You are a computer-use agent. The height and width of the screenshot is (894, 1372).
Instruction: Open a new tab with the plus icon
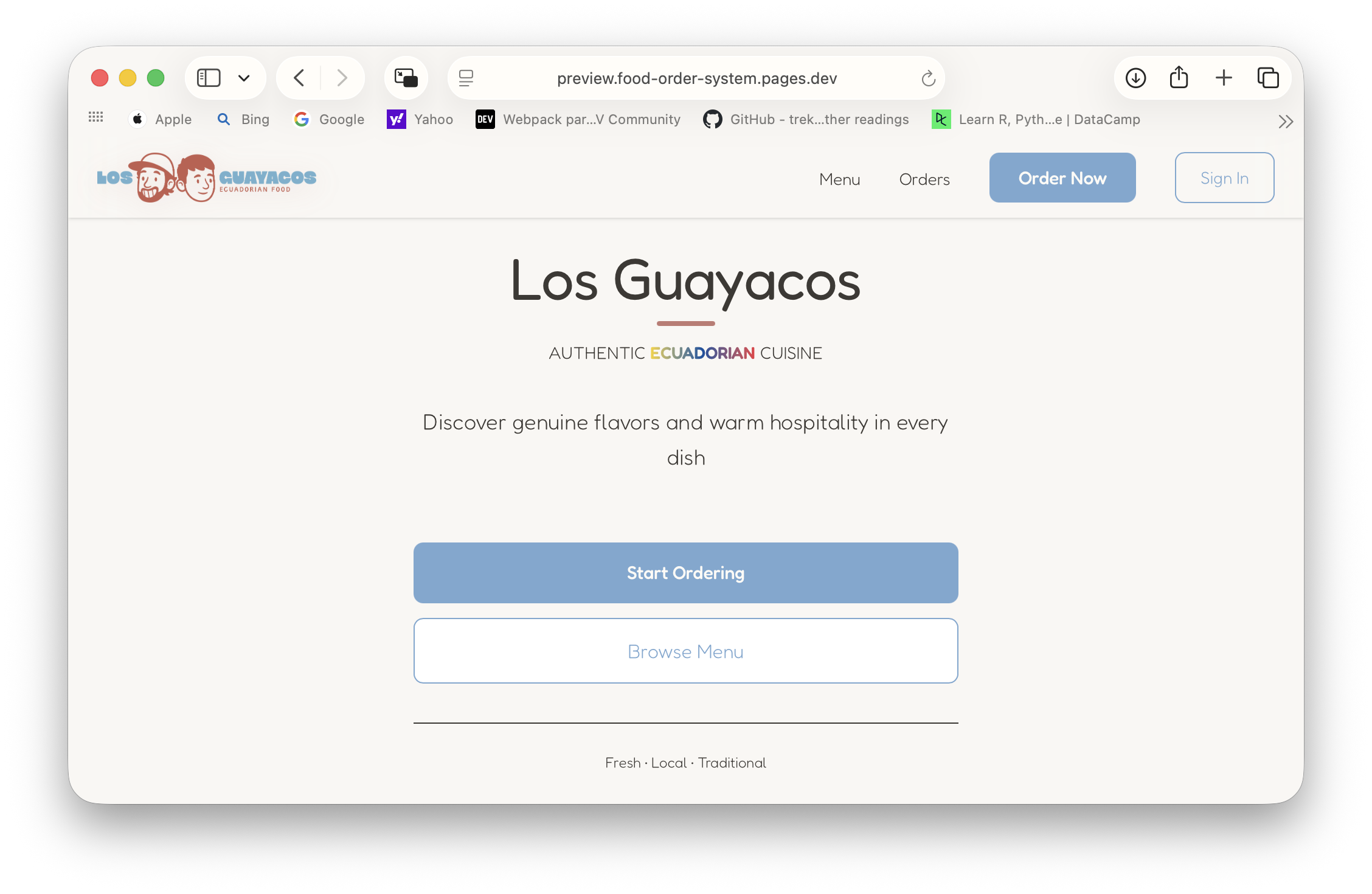(x=1224, y=78)
